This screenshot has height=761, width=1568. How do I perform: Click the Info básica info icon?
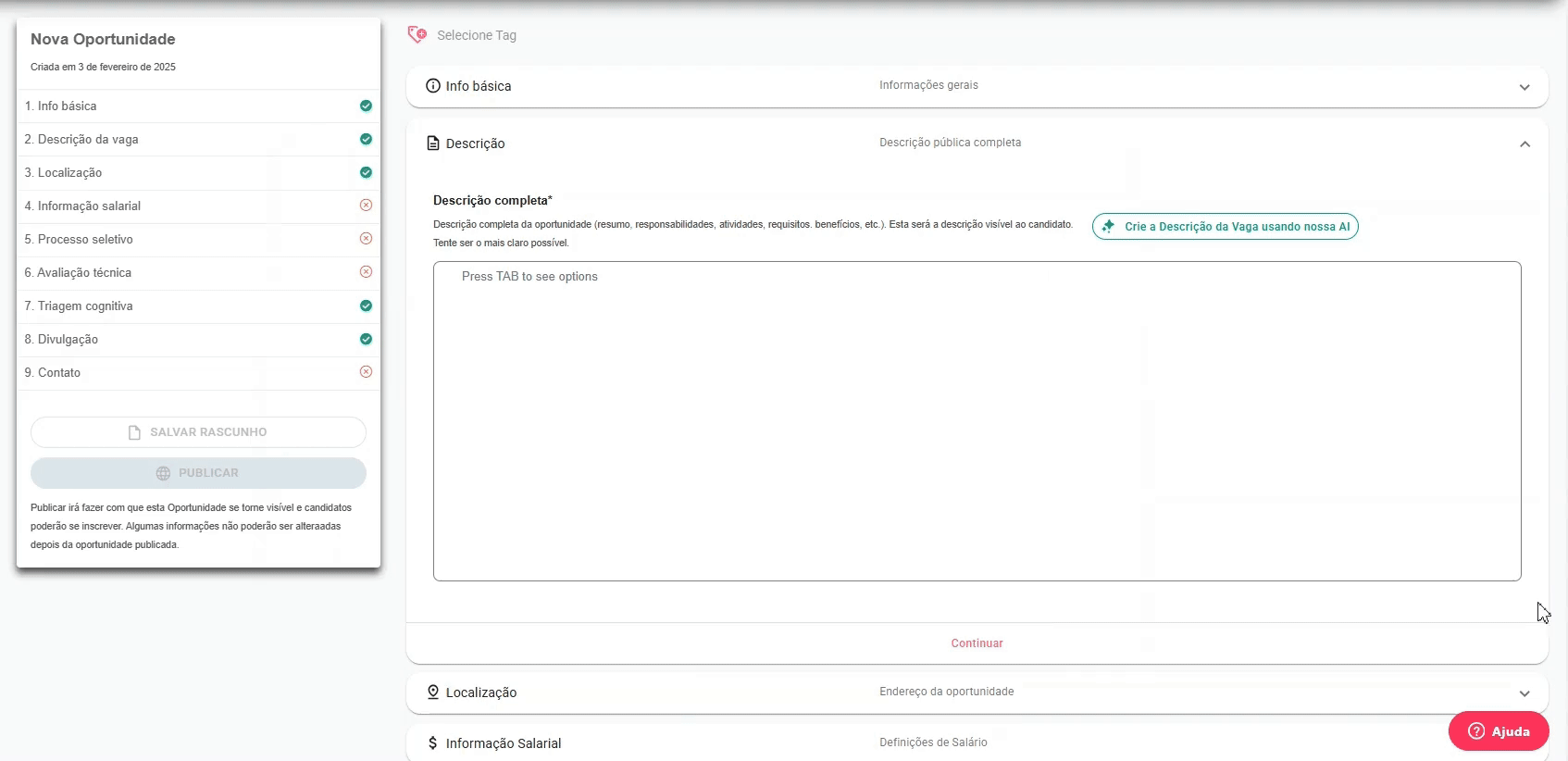click(432, 86)
